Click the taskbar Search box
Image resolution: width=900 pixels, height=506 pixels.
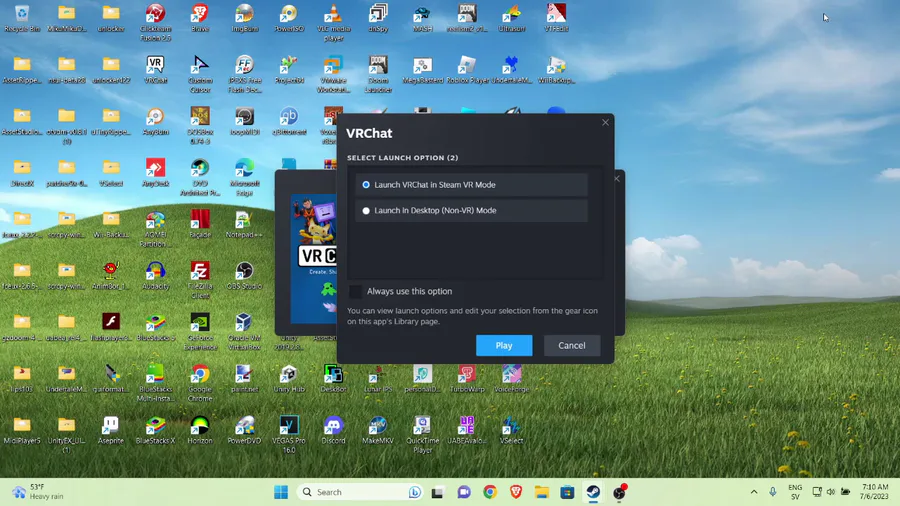coord(360,492)
